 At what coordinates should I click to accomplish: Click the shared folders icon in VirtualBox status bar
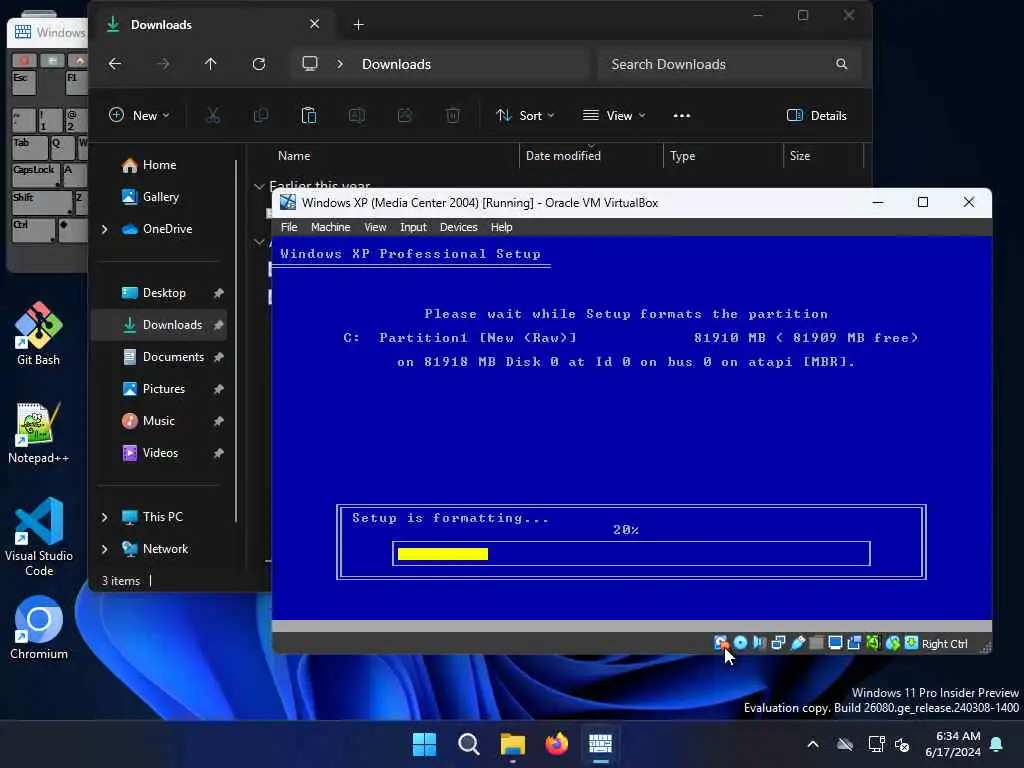tap(816, 643)
